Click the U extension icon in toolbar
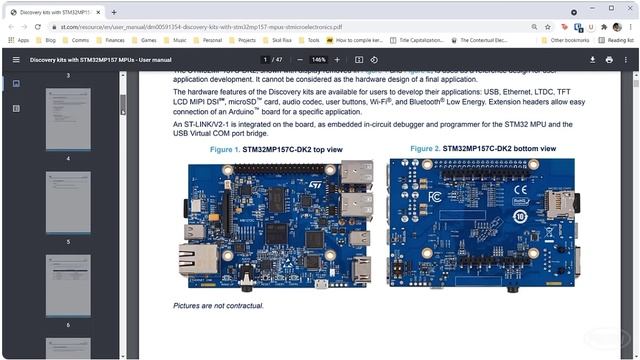The width and height of the screenshot is (640, 360). tap(591, 27)
